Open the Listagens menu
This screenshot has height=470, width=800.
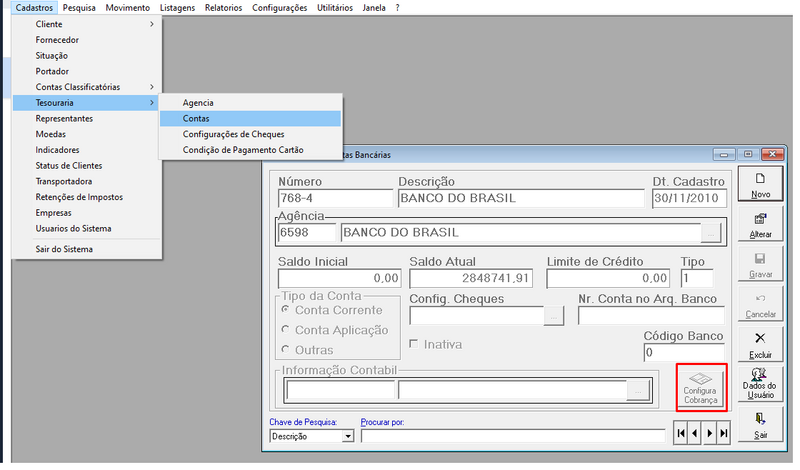(x=178, y=8)
